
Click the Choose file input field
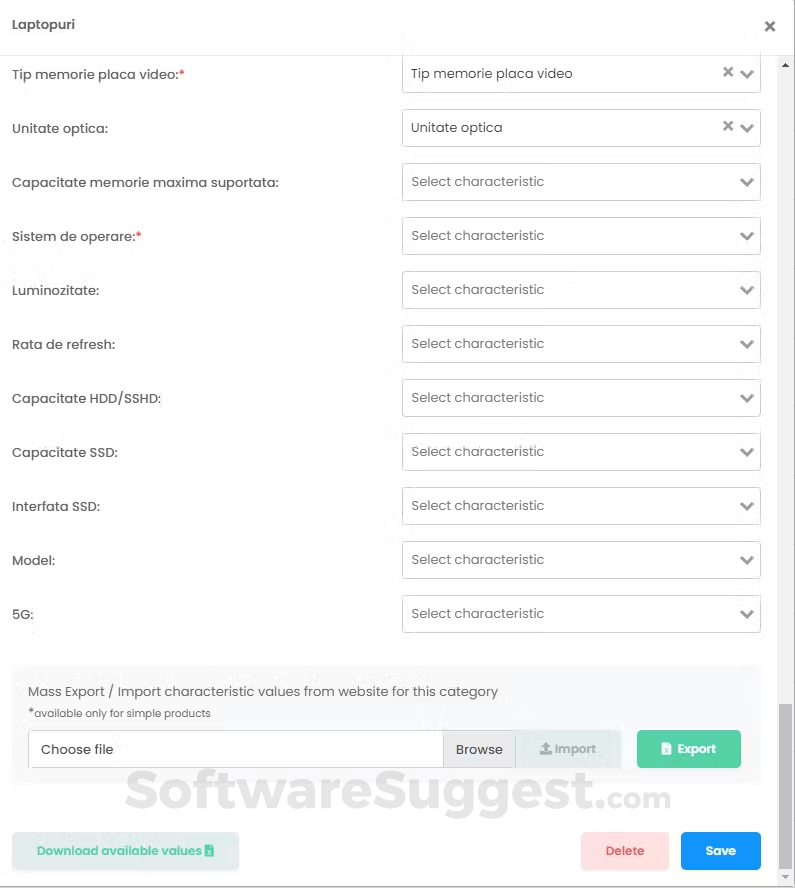tap(236, 749)
